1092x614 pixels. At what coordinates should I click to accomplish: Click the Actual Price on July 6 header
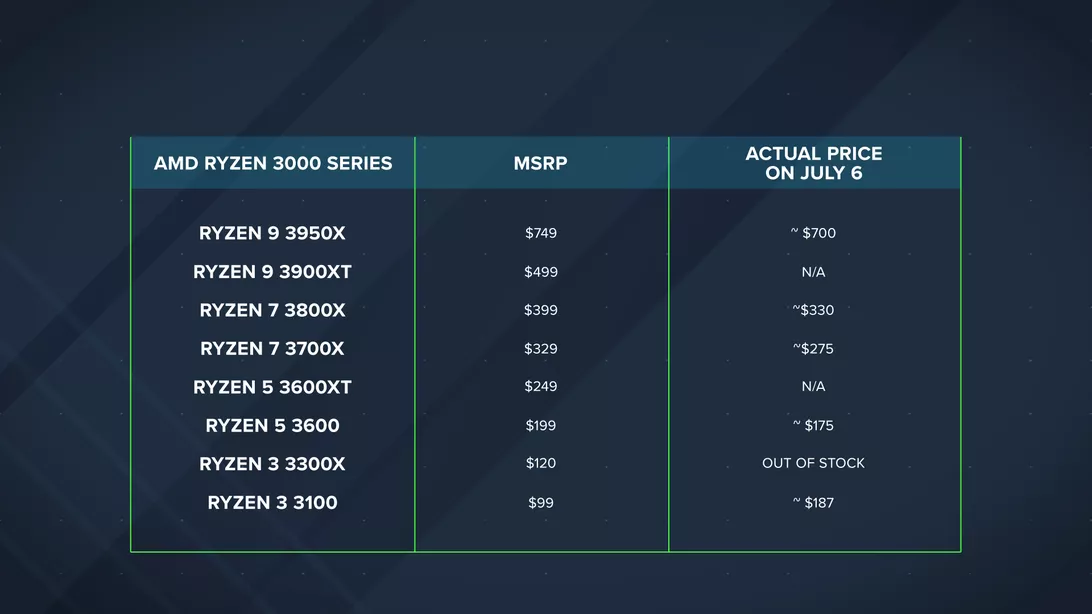click(x=814, y=163)
